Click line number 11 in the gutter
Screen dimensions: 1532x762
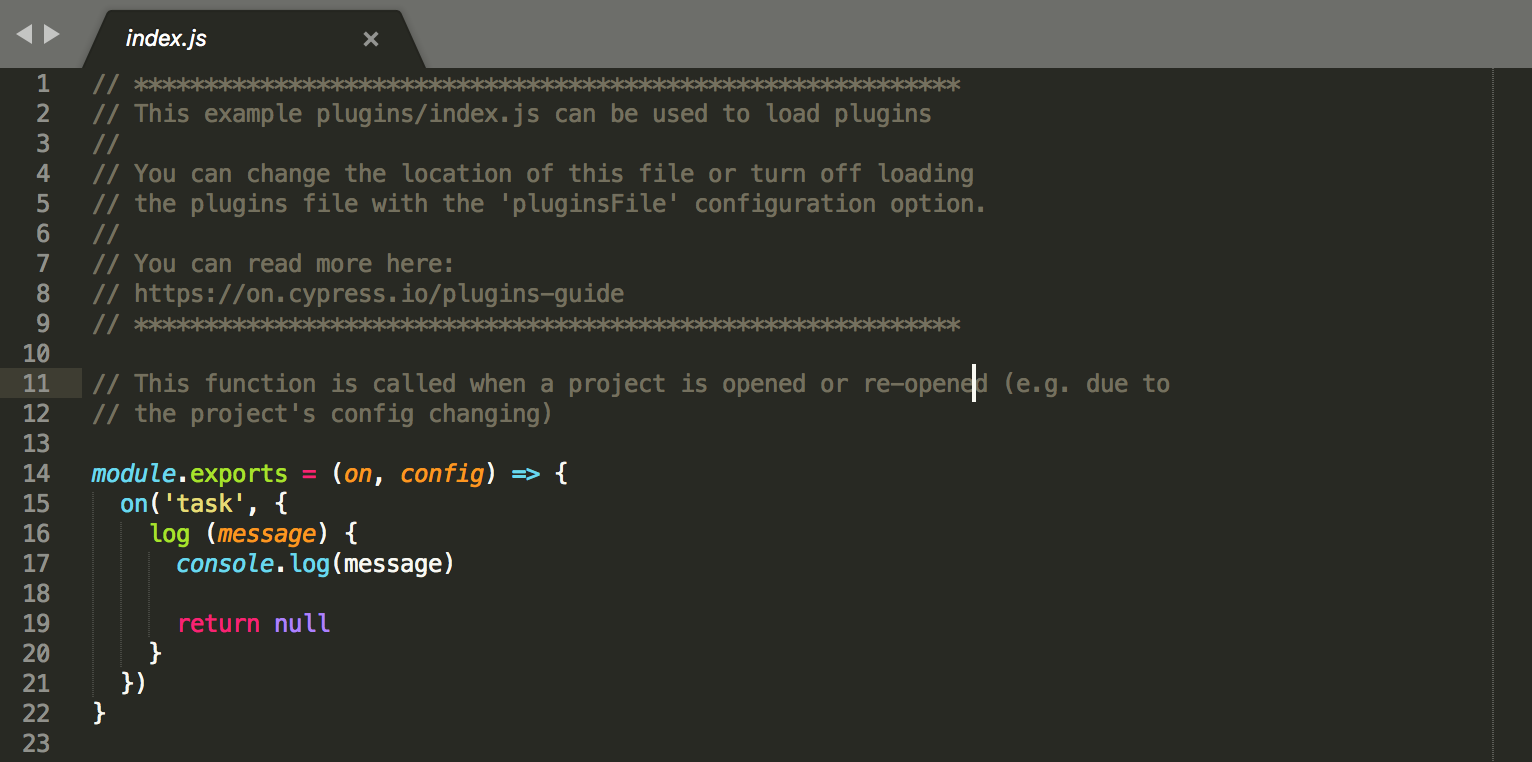point(36,383)
